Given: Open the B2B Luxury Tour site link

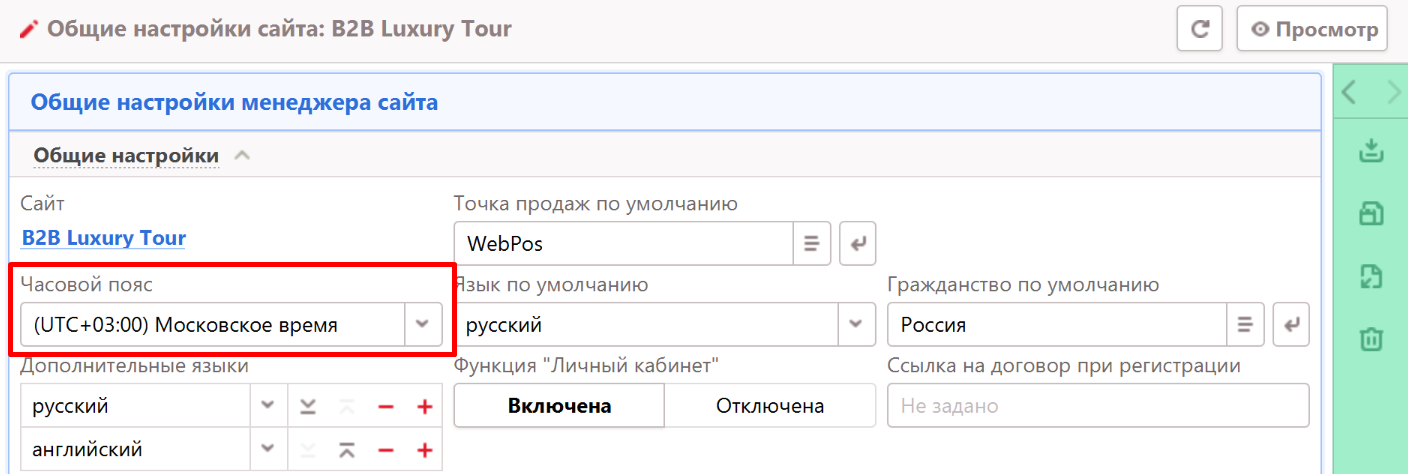Looking at the screenshot, I should coord(104,239).
